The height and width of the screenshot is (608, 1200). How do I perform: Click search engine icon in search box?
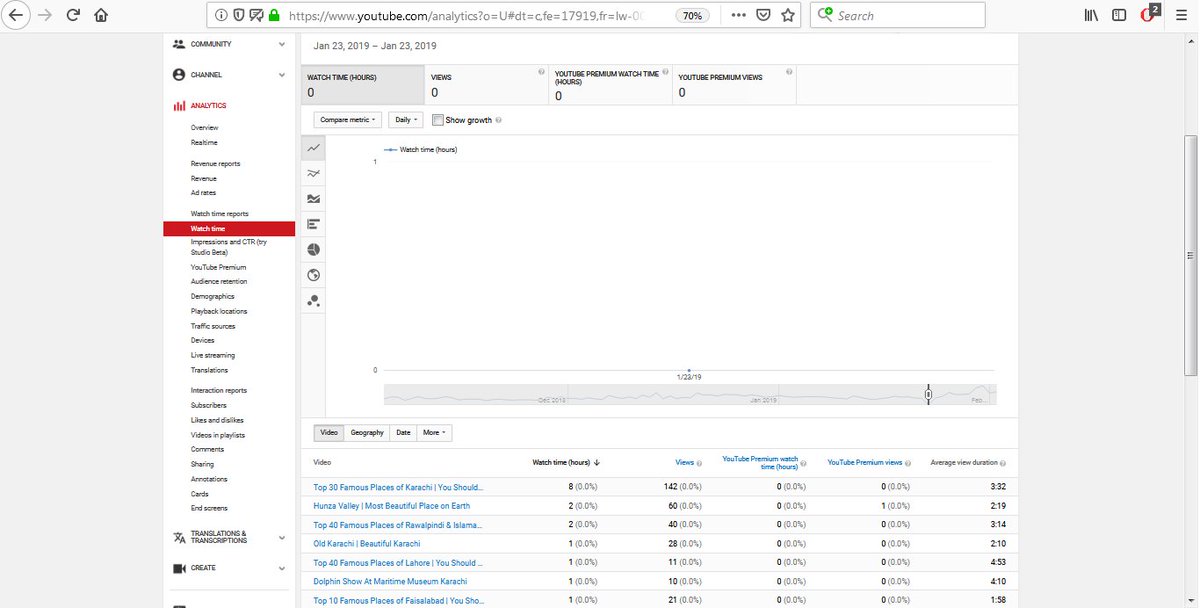[x=825, y=15]
